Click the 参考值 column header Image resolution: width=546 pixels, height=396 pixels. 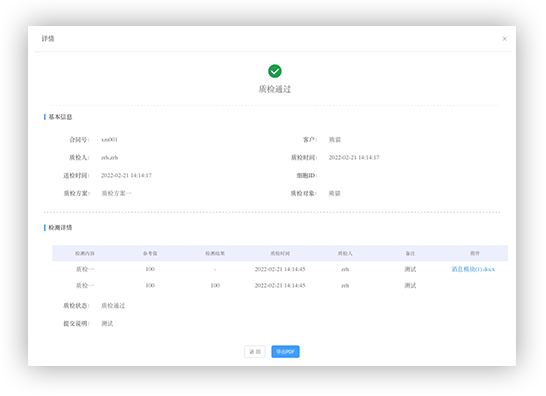click(150, 253)
